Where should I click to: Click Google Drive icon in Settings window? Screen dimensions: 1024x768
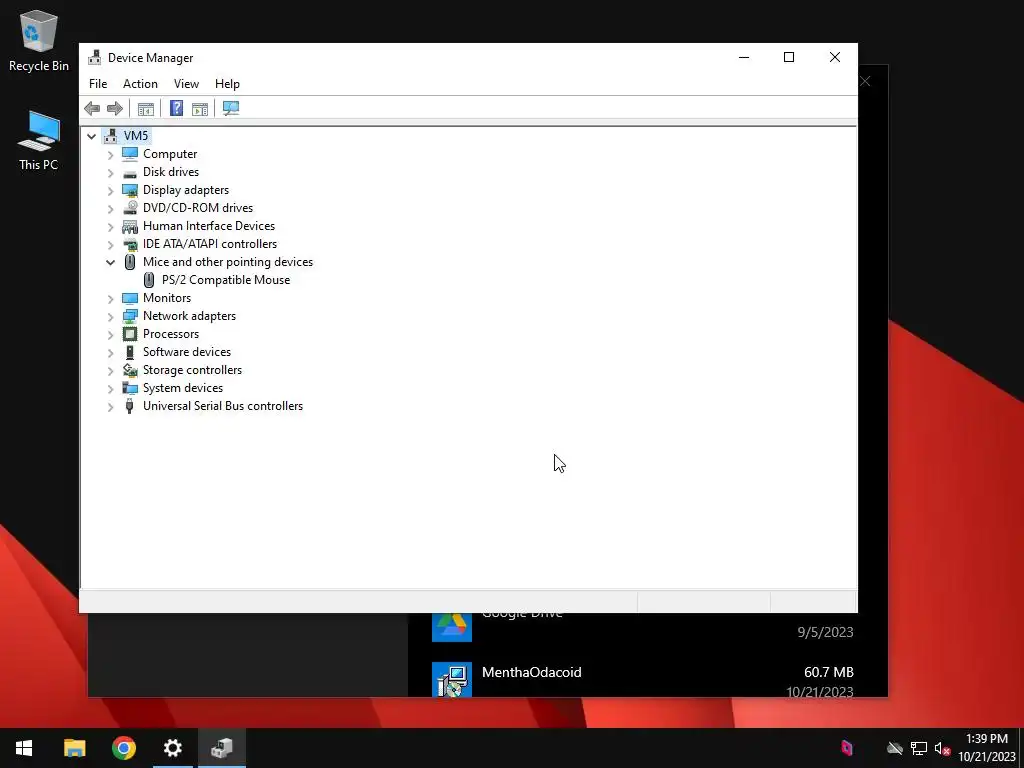coord(452,627)
